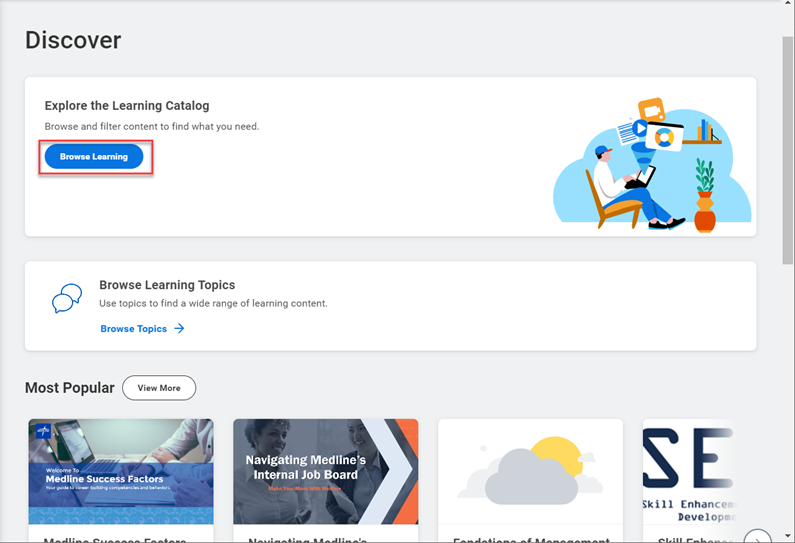This screenshot has width=795, height=543.
Task: Click the blue play button icon in illustration
Action: (639, 128)
